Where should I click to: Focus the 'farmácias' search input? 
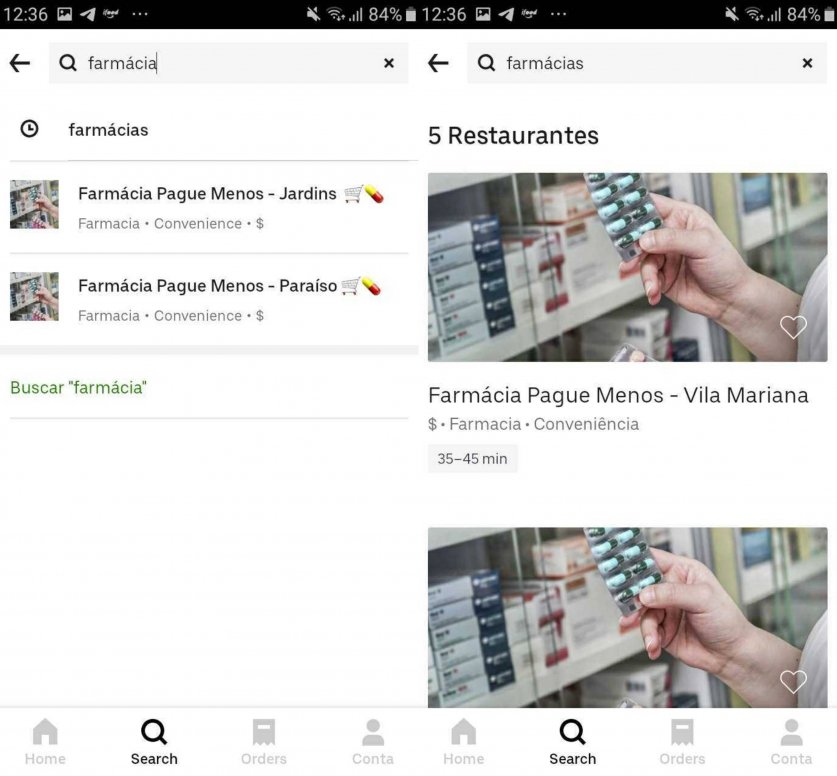point(647,63)
